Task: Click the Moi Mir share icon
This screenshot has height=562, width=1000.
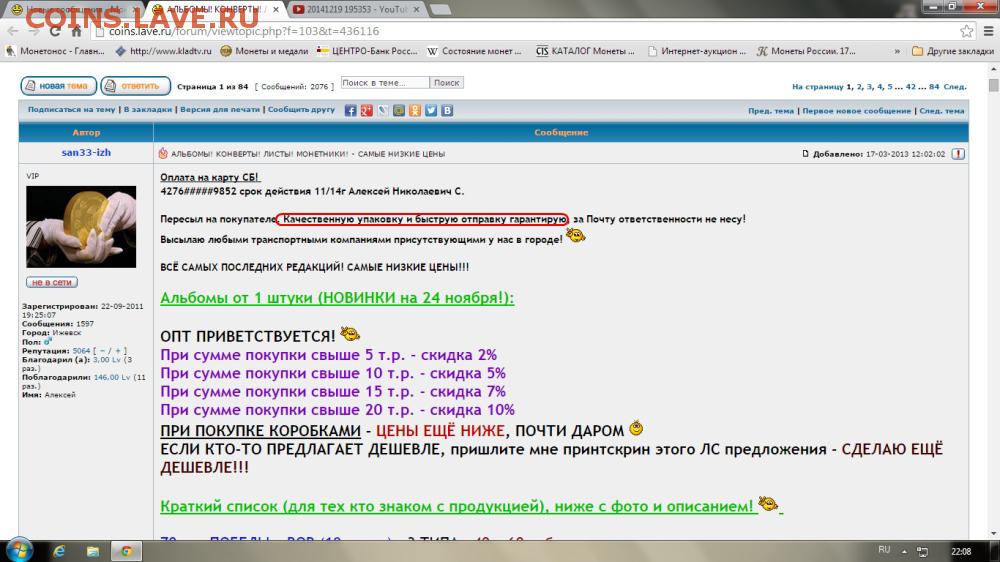Action: 399,110
